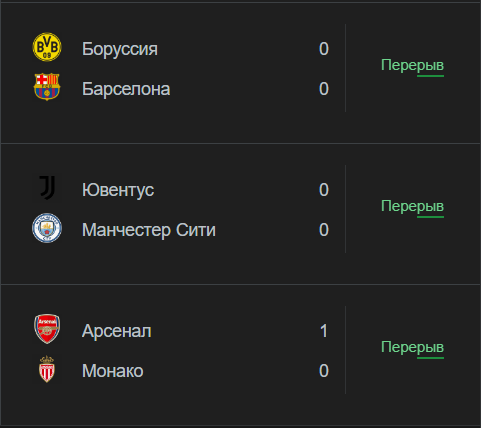Click the Borussia Dortmund BVB crest
The width and height of the screenshot is (481, 428).
pos(47,47)
